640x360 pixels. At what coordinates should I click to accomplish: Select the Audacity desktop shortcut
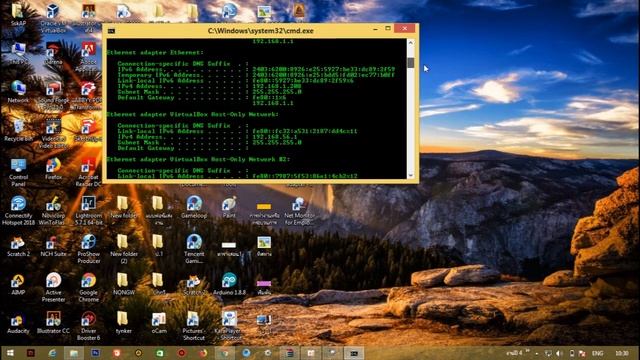(x=18, y=322)
